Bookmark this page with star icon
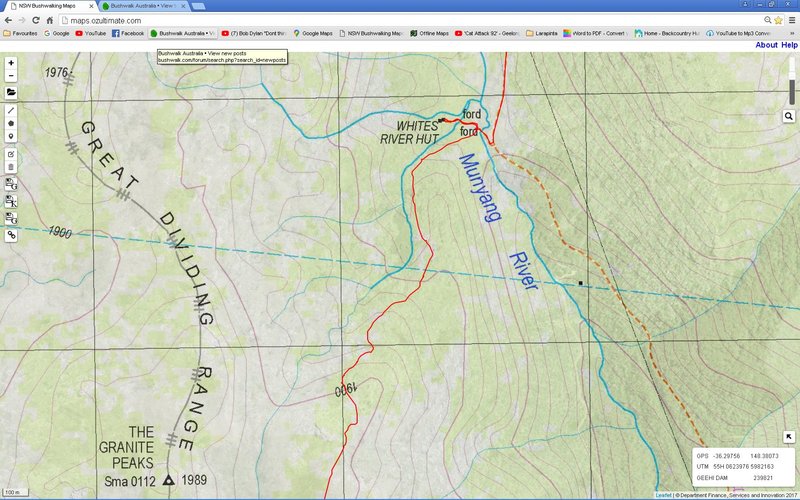 click(778, 20)
